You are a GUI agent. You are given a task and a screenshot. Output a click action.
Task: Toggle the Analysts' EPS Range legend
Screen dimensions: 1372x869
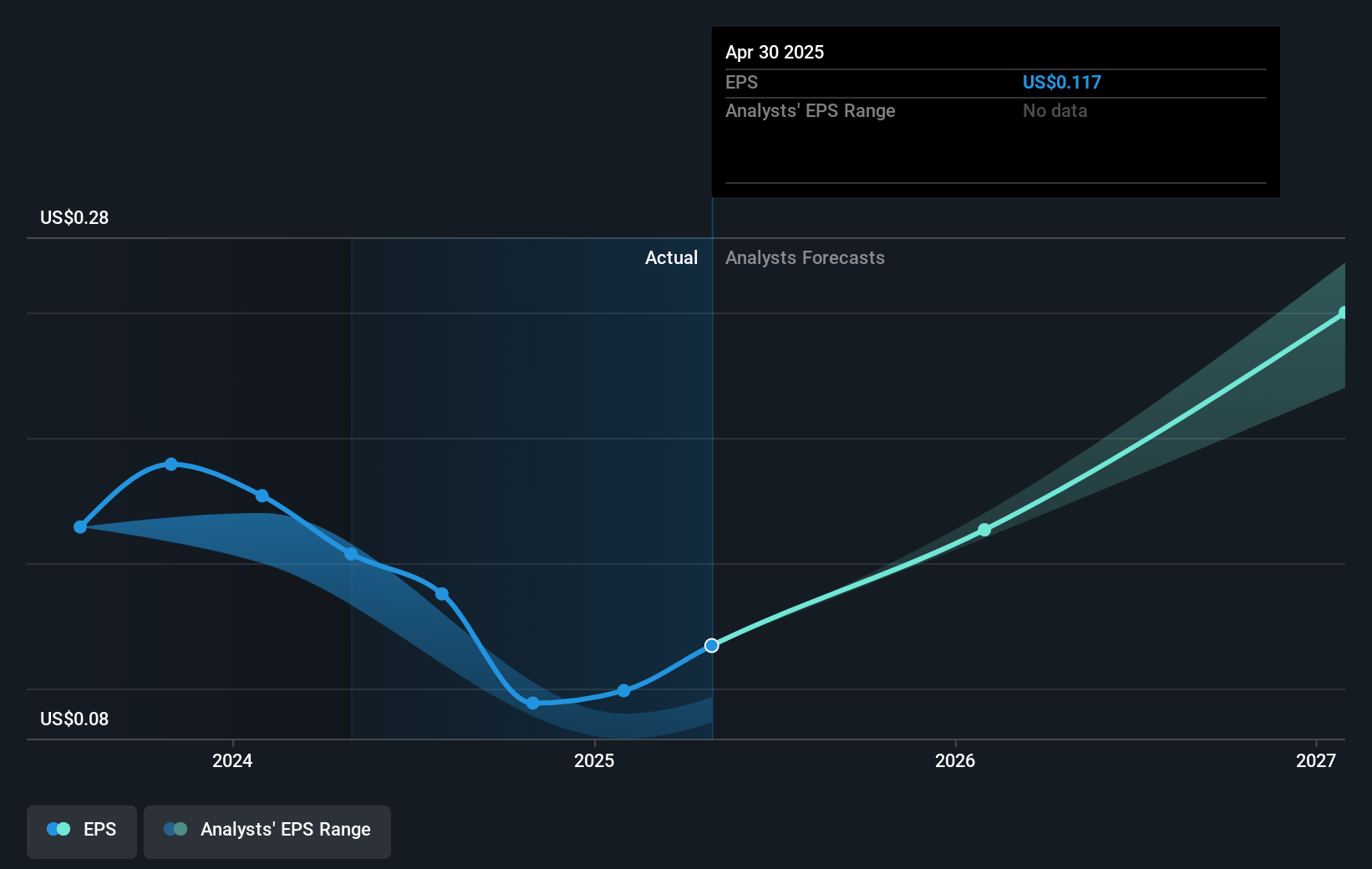pos(267,831)
